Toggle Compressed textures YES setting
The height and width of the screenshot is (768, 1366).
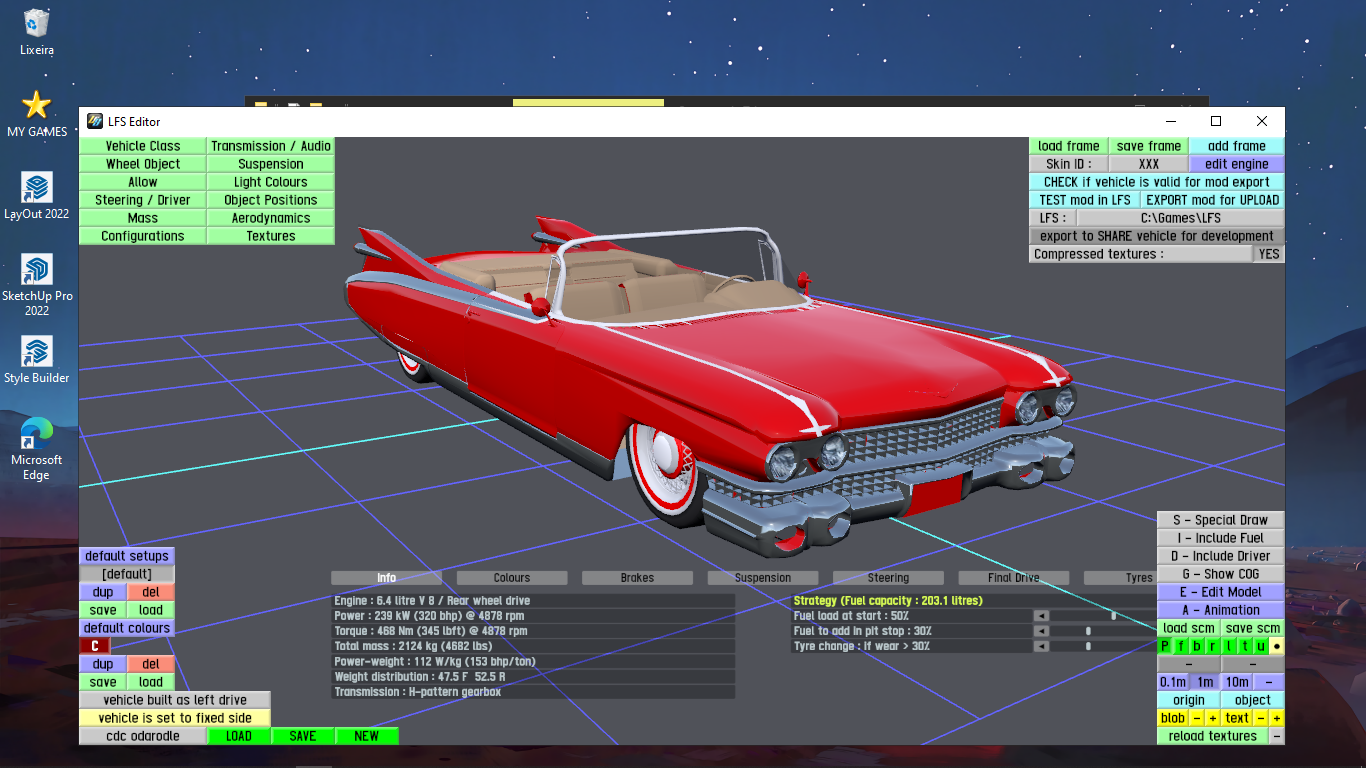(x=1269, y=254)
